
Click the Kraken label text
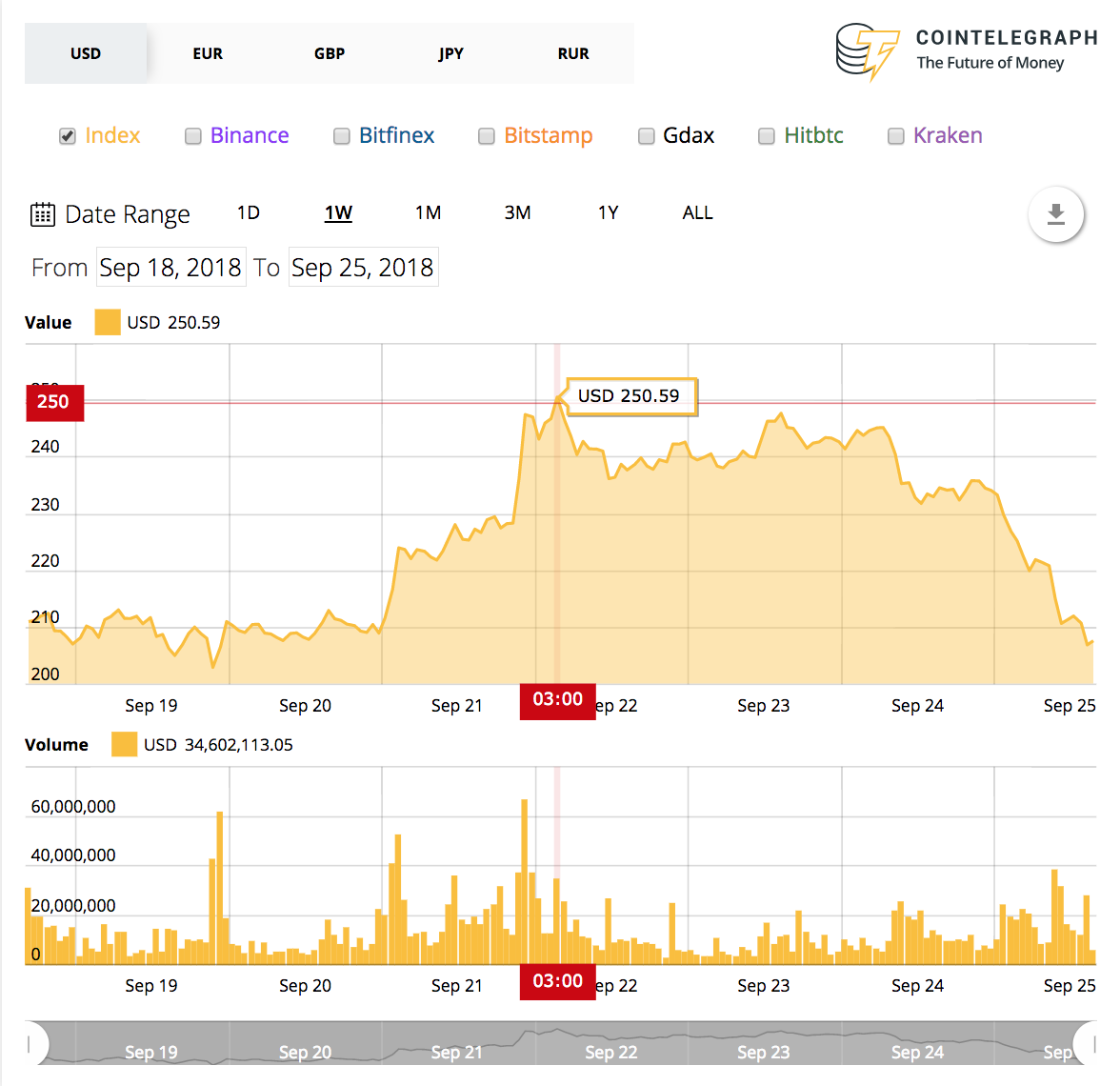tap(947, 135)
